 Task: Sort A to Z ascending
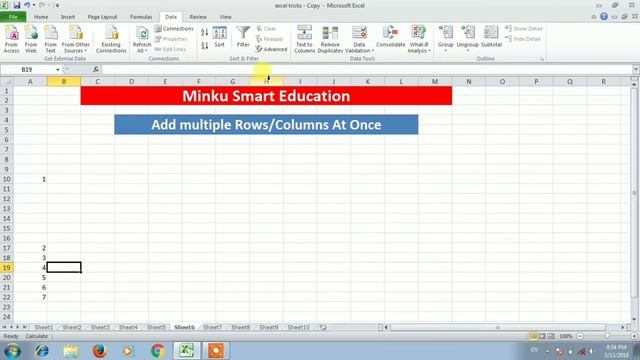click(204, 32)
